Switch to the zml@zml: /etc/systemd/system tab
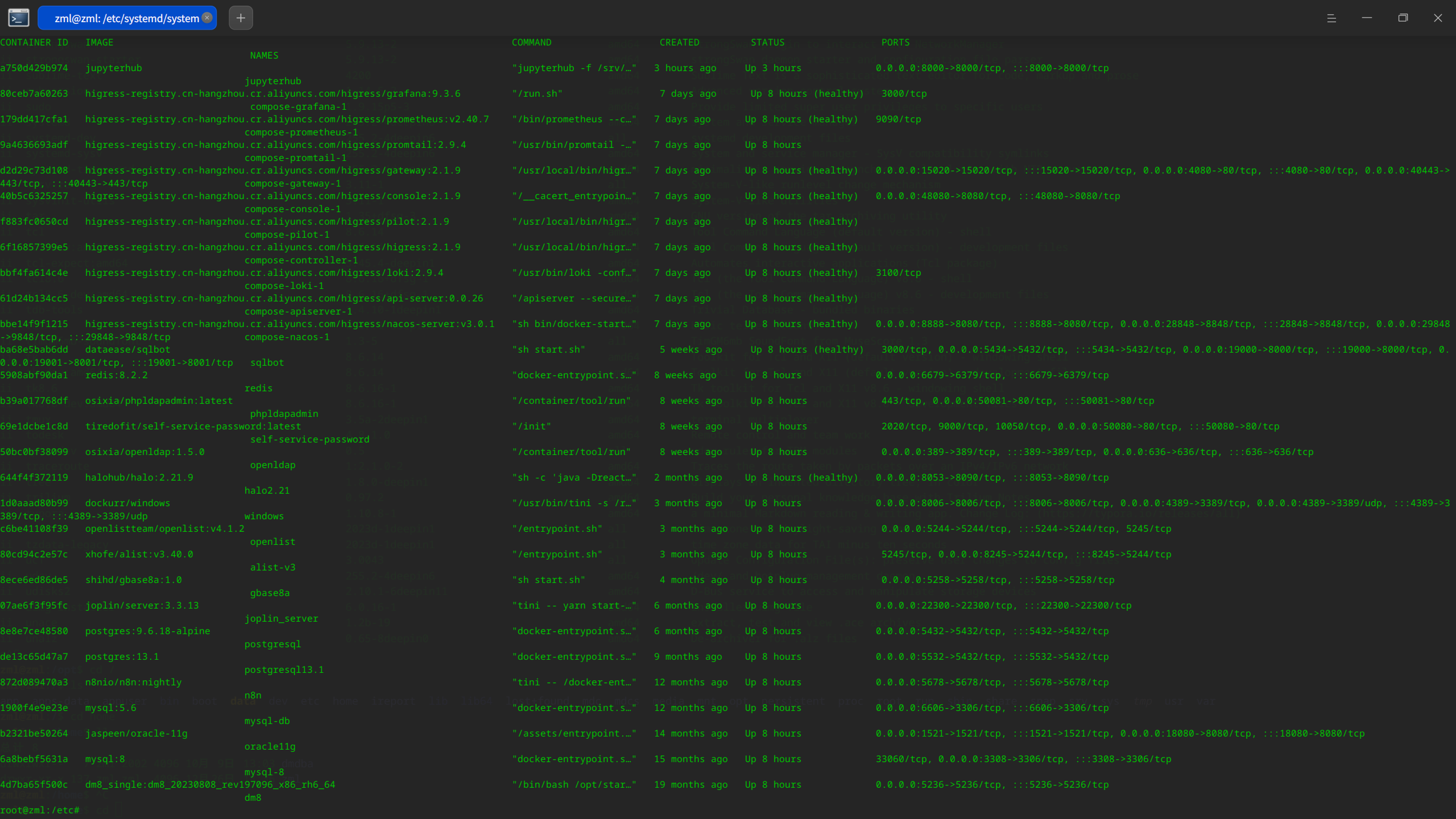Viewport: 1456px width, 819px height. point(126,18)
